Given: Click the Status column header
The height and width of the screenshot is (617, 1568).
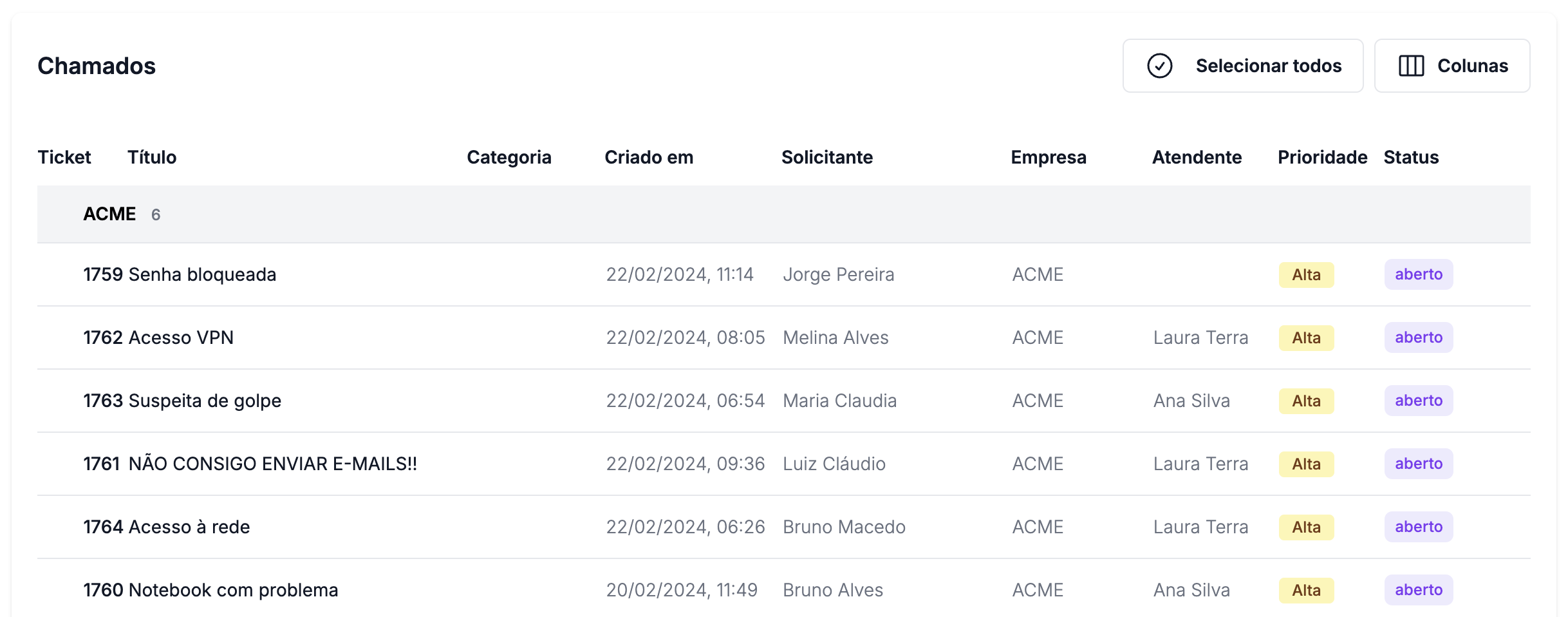Looking at the screenshot, I should click(1411, 157).
